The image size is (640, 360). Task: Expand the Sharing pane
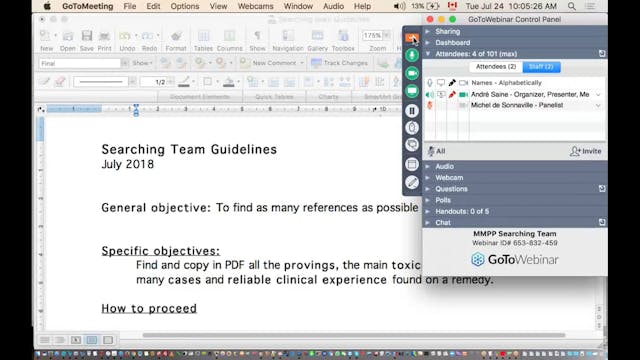(x=428, y=31)
